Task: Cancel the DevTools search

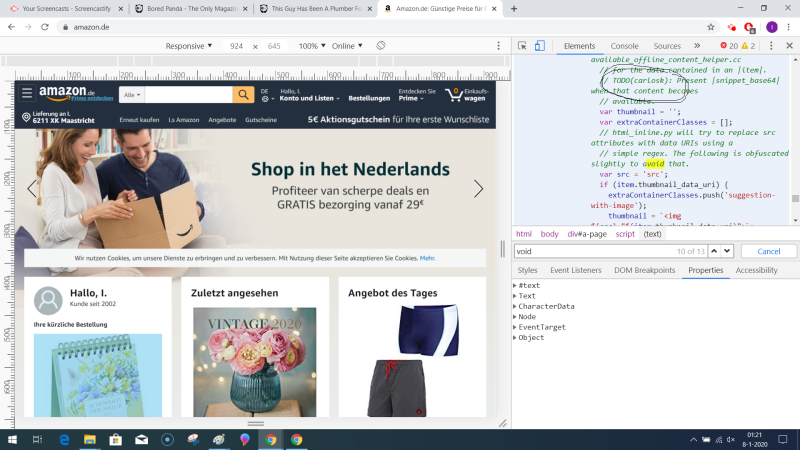Action: [768, 251]
